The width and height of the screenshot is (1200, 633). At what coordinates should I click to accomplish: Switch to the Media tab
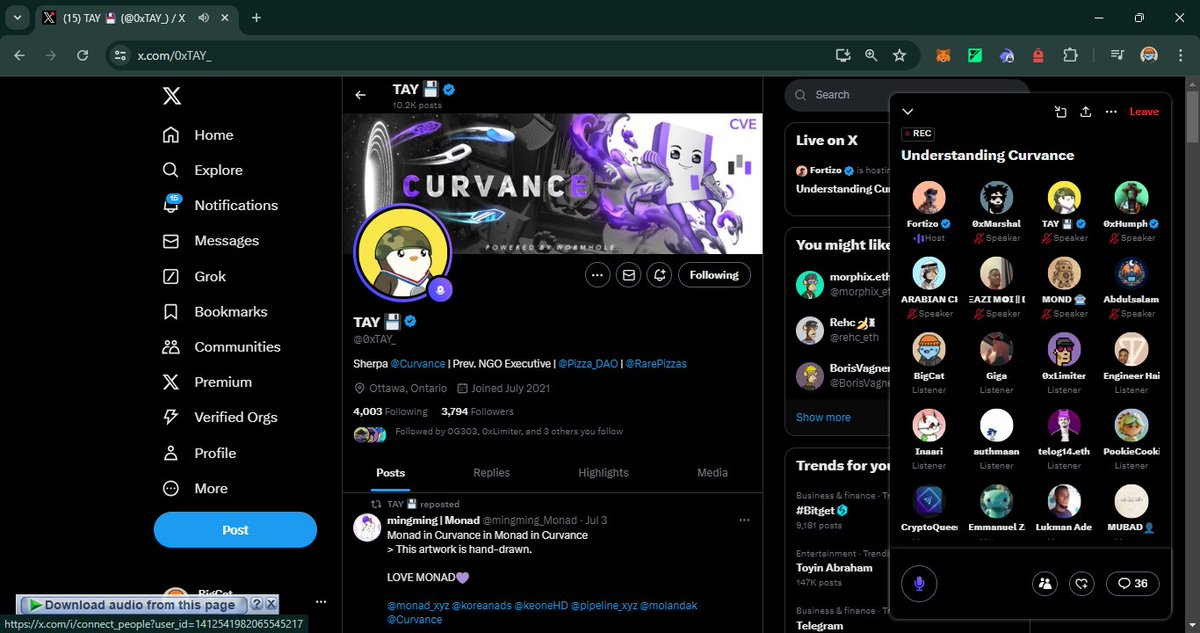point(712,472)
